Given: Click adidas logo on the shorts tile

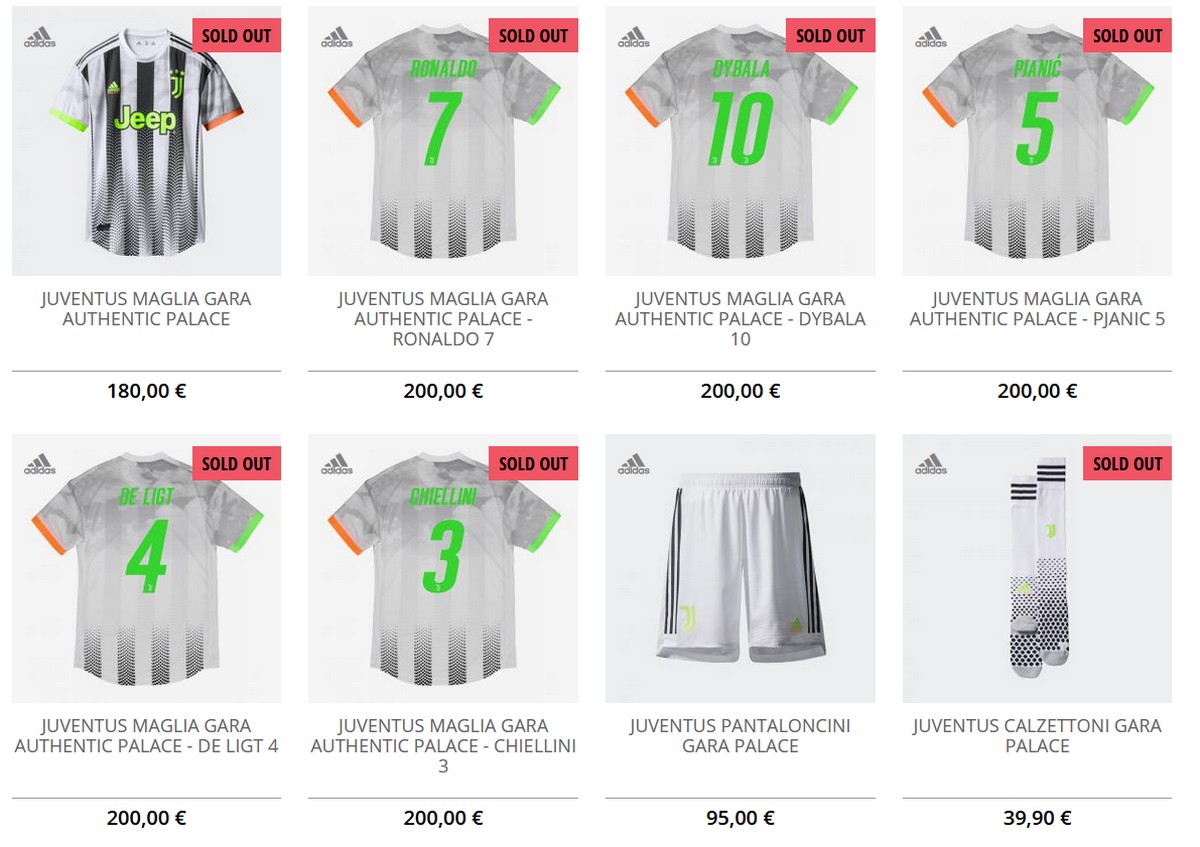Looking at the screenshot, I should pyautogui.click(x=634, y=464).
